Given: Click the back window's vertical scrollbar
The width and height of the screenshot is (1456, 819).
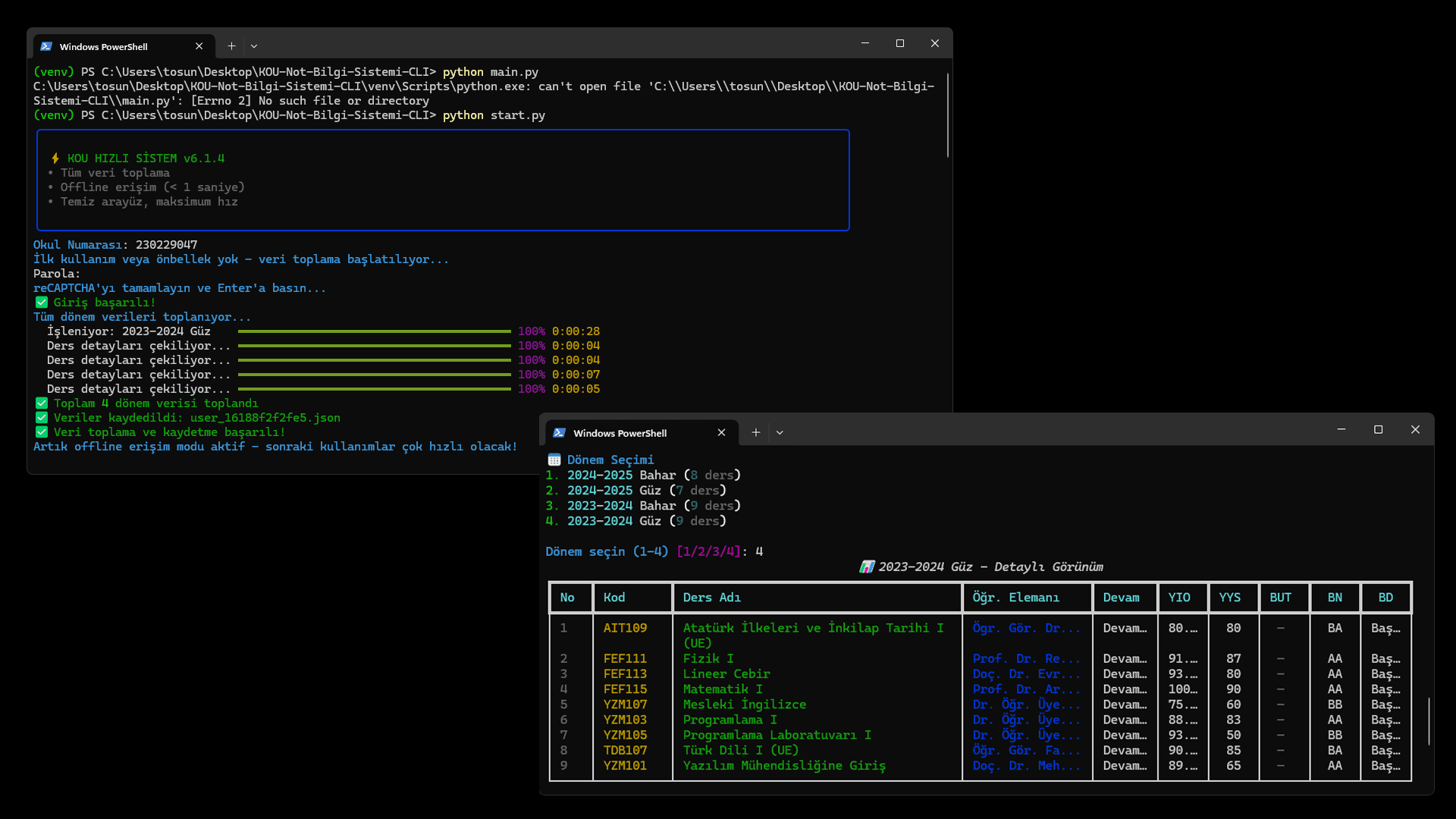Looking at the screenshot, I should [948, 115].
